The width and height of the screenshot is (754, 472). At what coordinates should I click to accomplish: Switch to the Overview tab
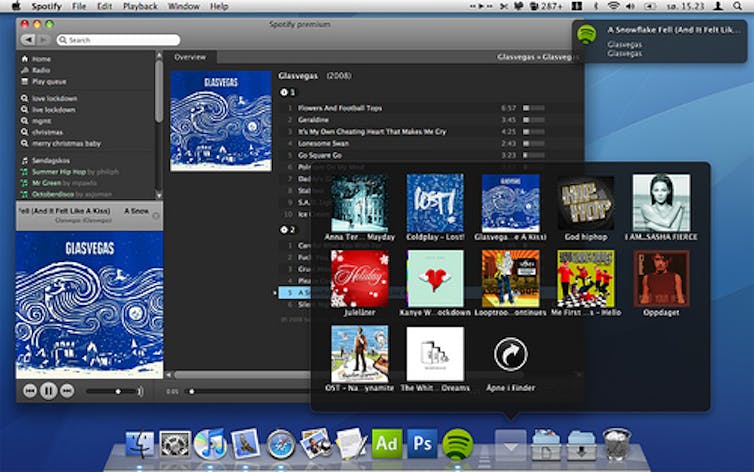tap(190, 57)
